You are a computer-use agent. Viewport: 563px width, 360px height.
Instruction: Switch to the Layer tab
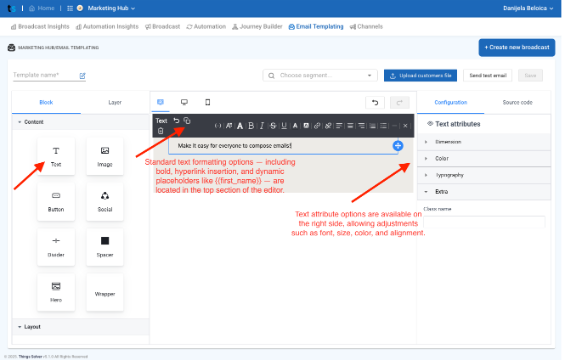[x=115, y=103]
